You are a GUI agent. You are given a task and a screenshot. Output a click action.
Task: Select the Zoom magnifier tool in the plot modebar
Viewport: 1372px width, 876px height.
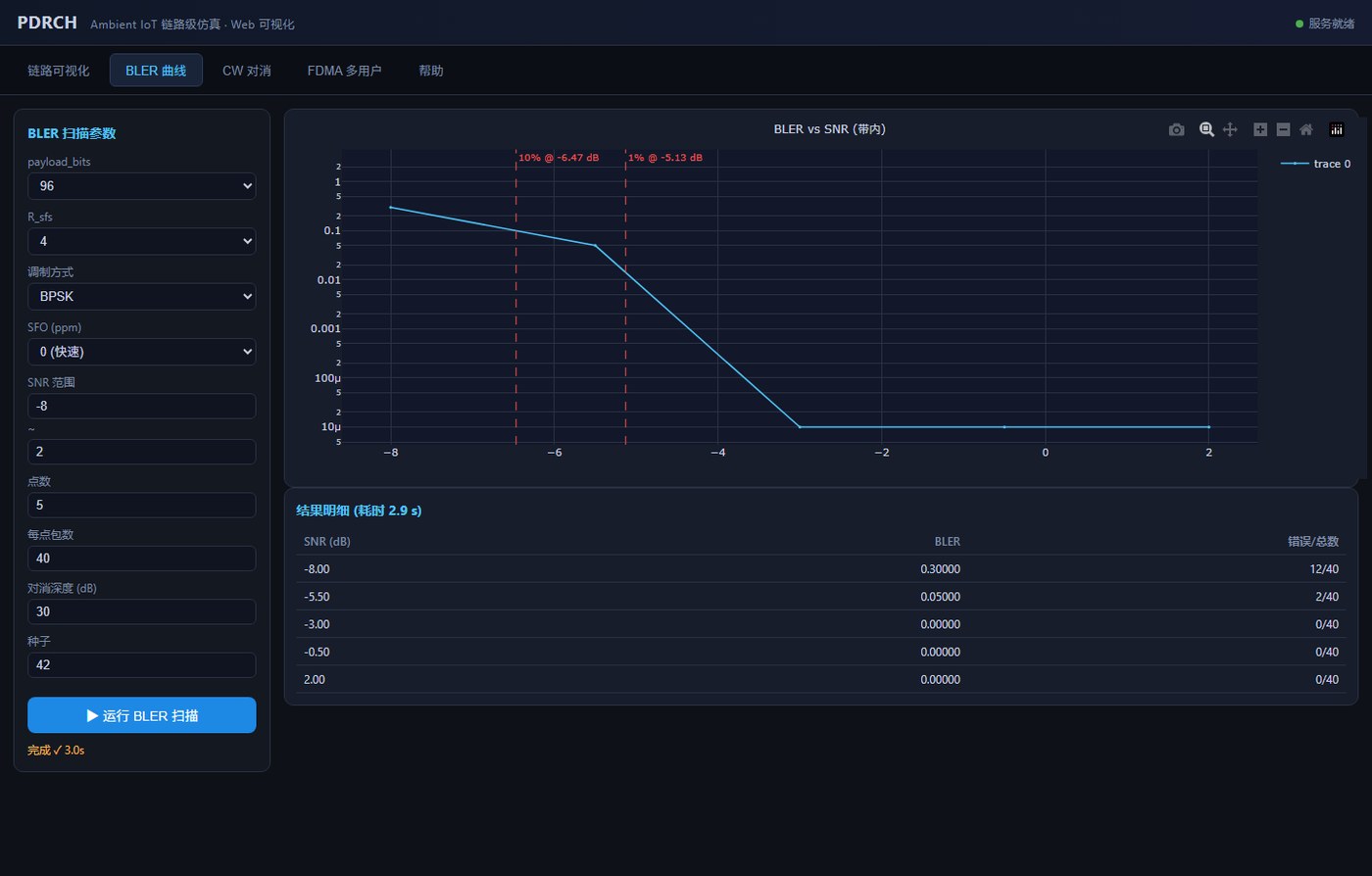click(x=1207, y=129)
